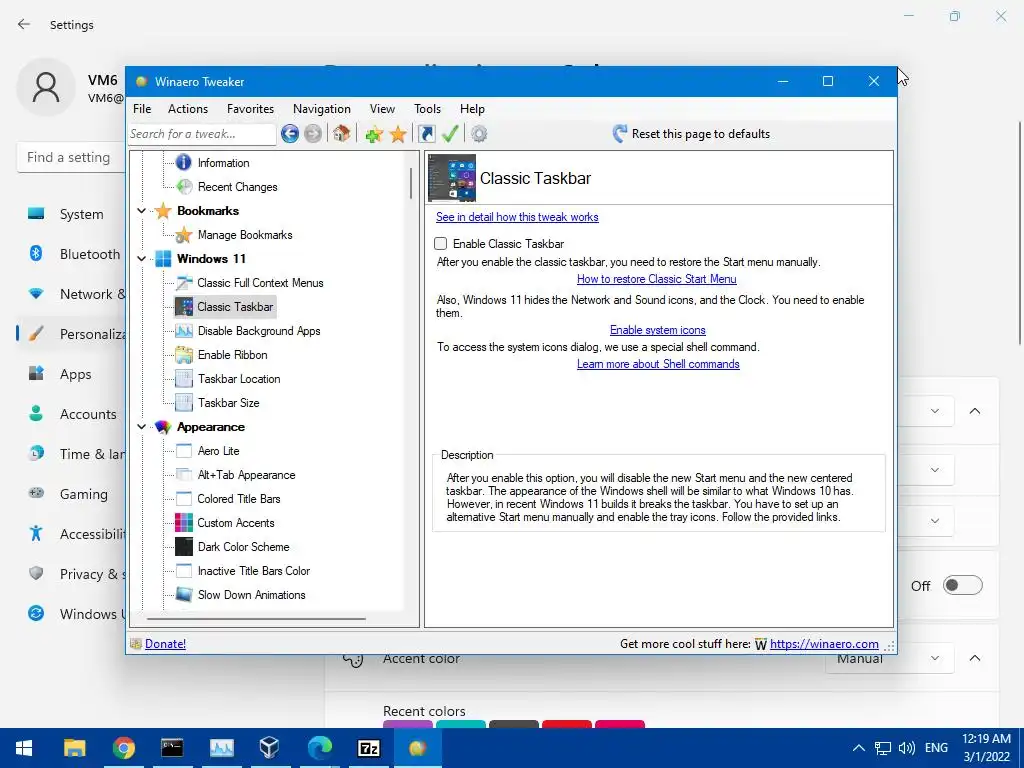Click the greyed Forward arrow in Winaero toolbar
This screenshot has height=768, width=1024.
(x=313, y=134)
